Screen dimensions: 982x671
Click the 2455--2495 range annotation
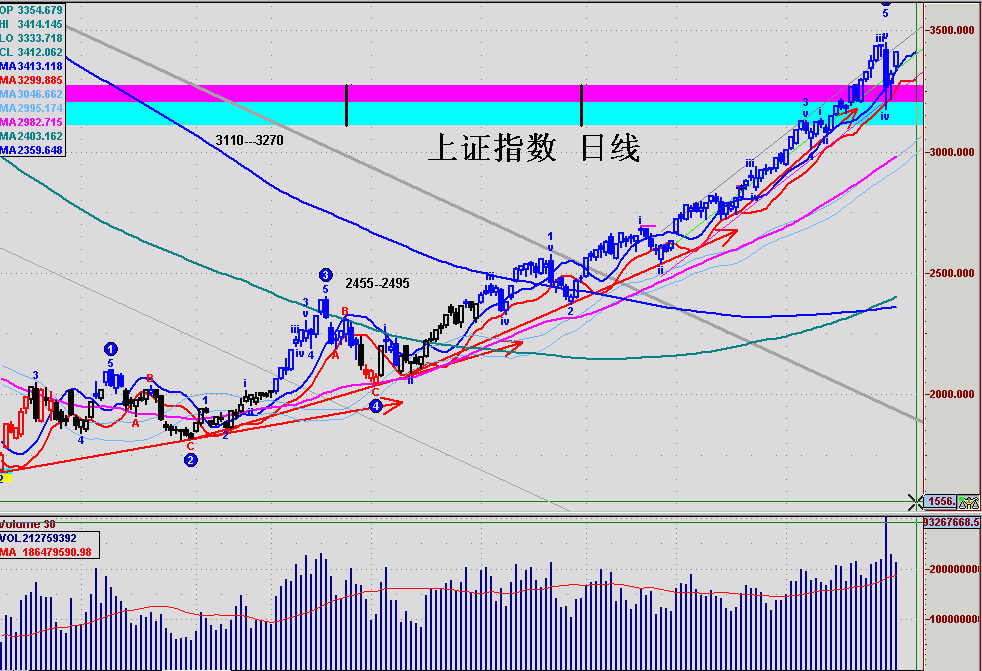(378, 283)
